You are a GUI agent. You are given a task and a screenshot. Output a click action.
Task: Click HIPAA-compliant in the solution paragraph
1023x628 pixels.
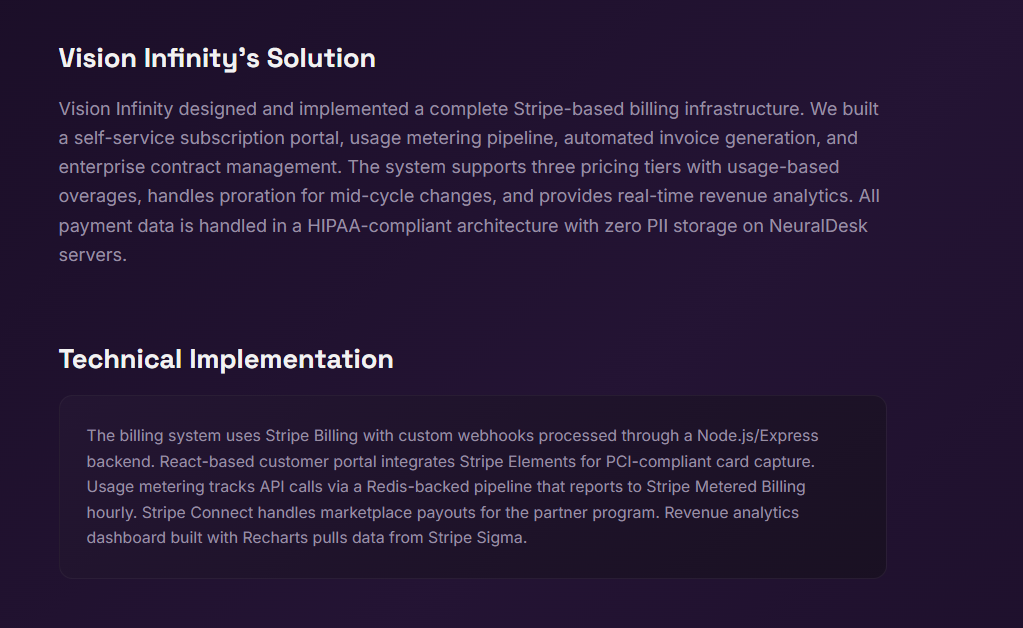pyautogui.click(x=379, y=226)
